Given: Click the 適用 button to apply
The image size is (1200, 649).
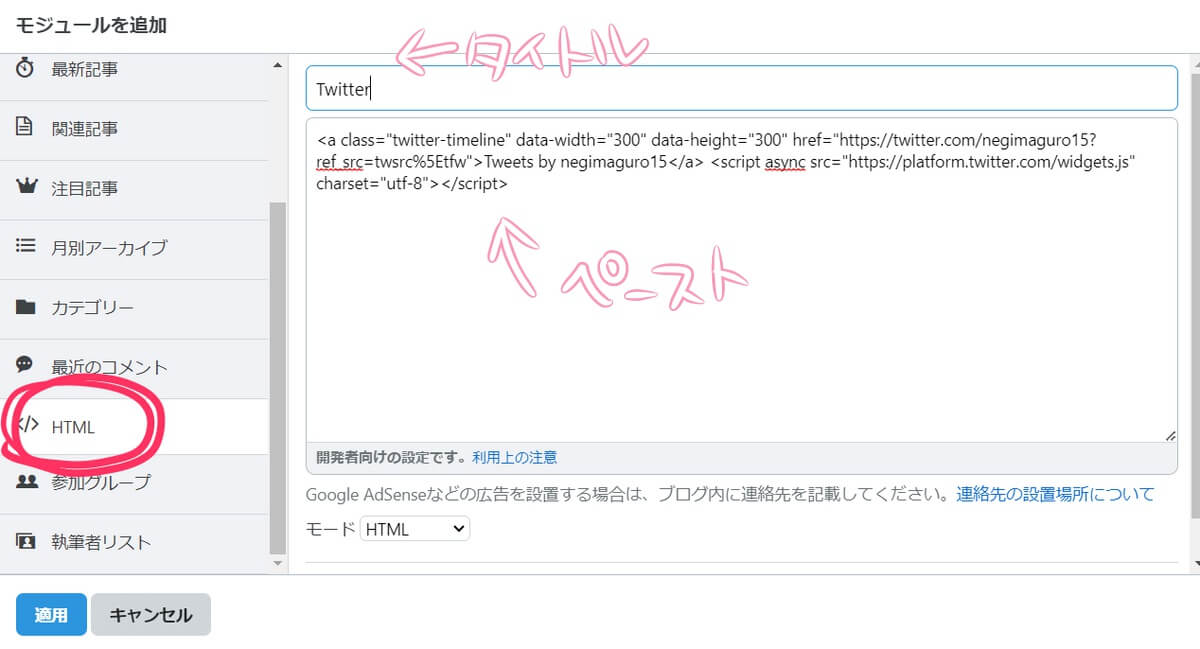Looking at the screenshot, I should [x=50, y=614].
